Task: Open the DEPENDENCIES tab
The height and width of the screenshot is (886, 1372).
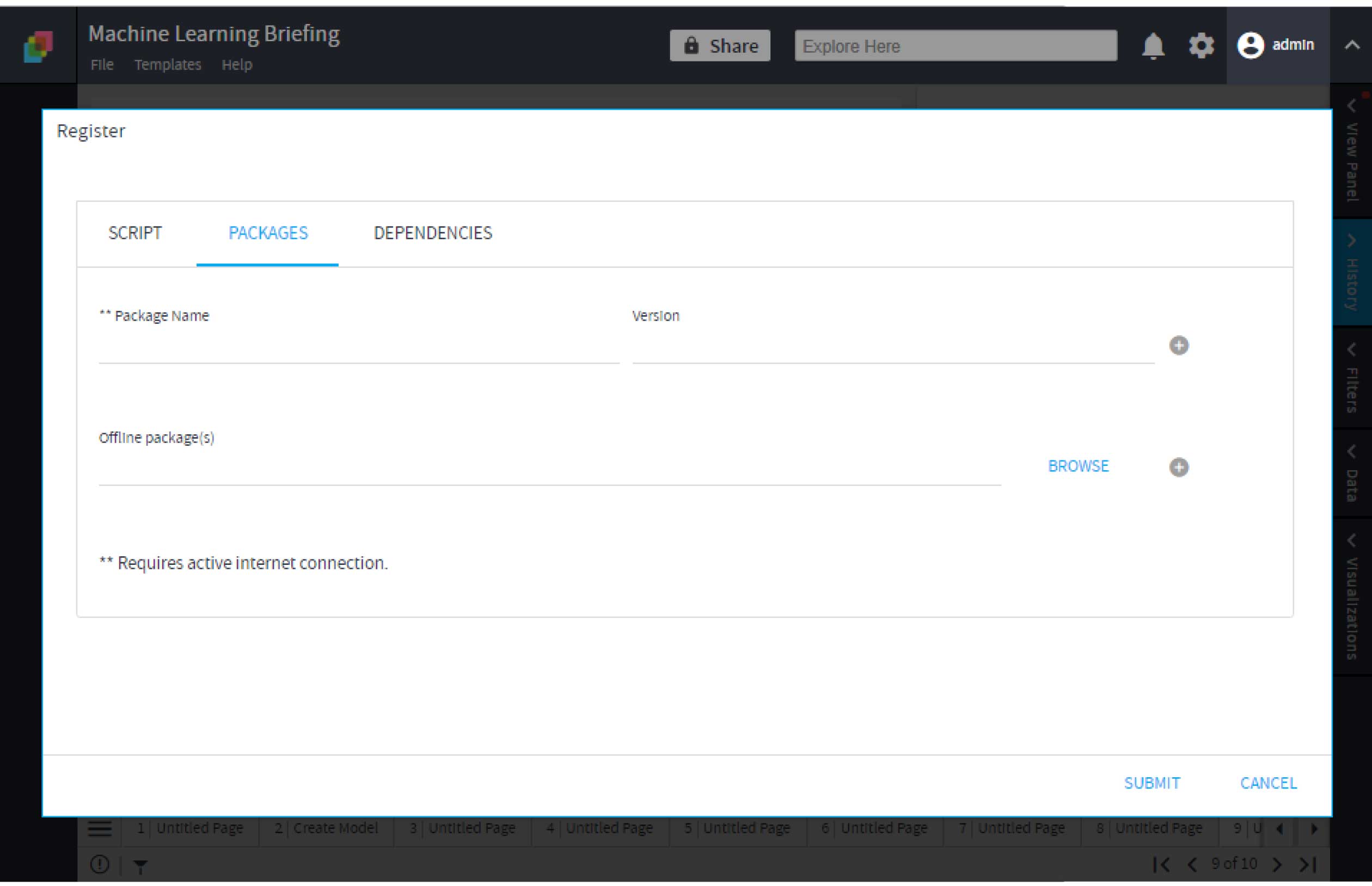Action: [433, 233]
